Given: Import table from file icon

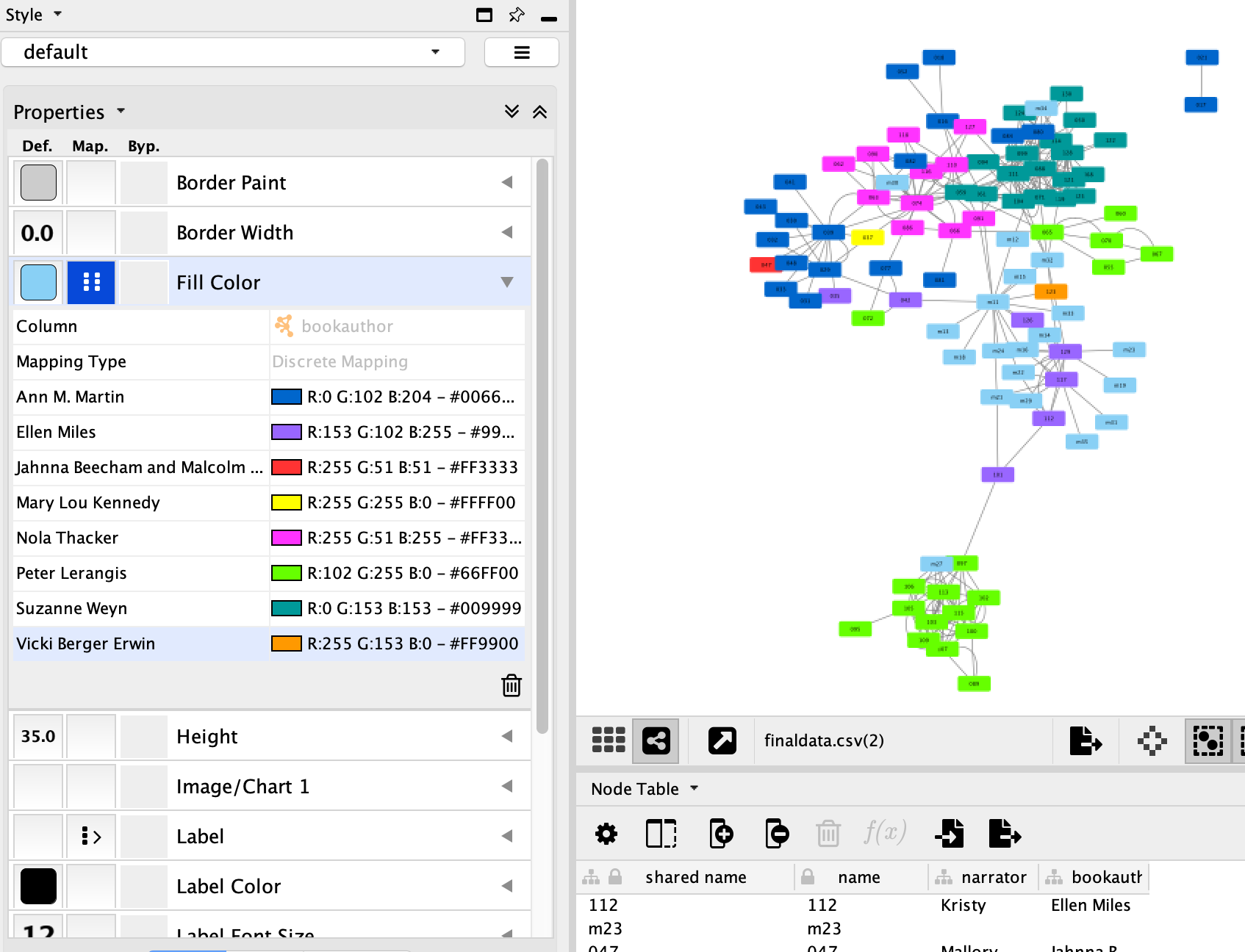Looking at the screenshot, I should tap(950, 834).
